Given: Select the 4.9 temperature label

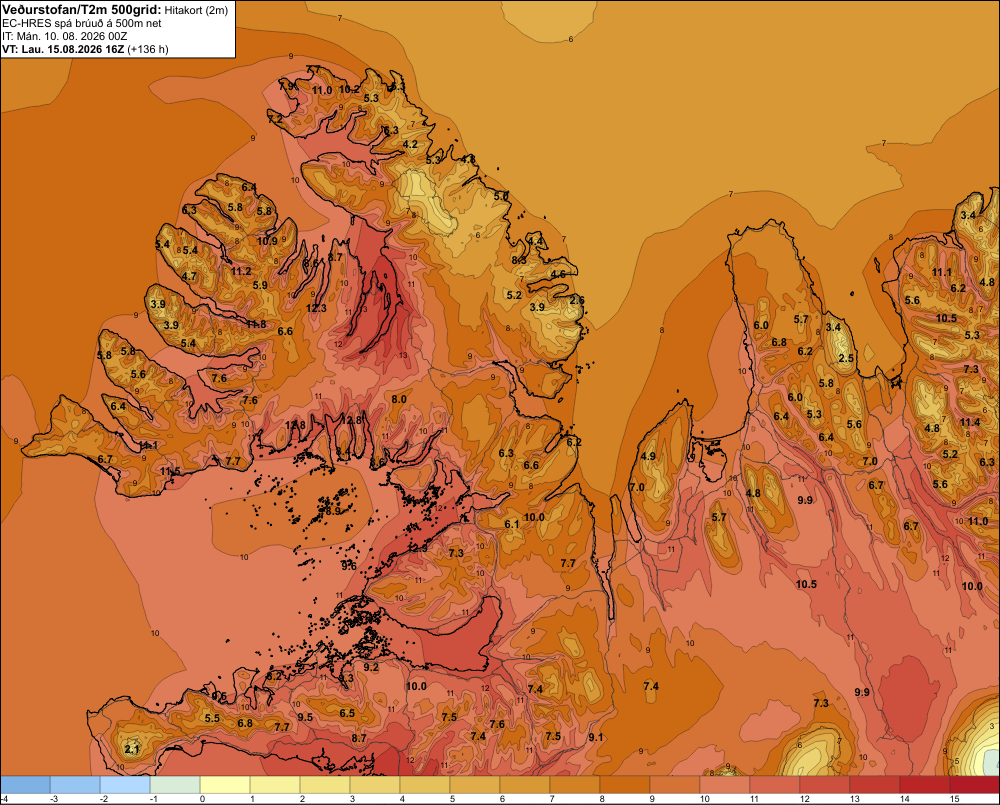Looking at the screenshot, I should [648, 456].
